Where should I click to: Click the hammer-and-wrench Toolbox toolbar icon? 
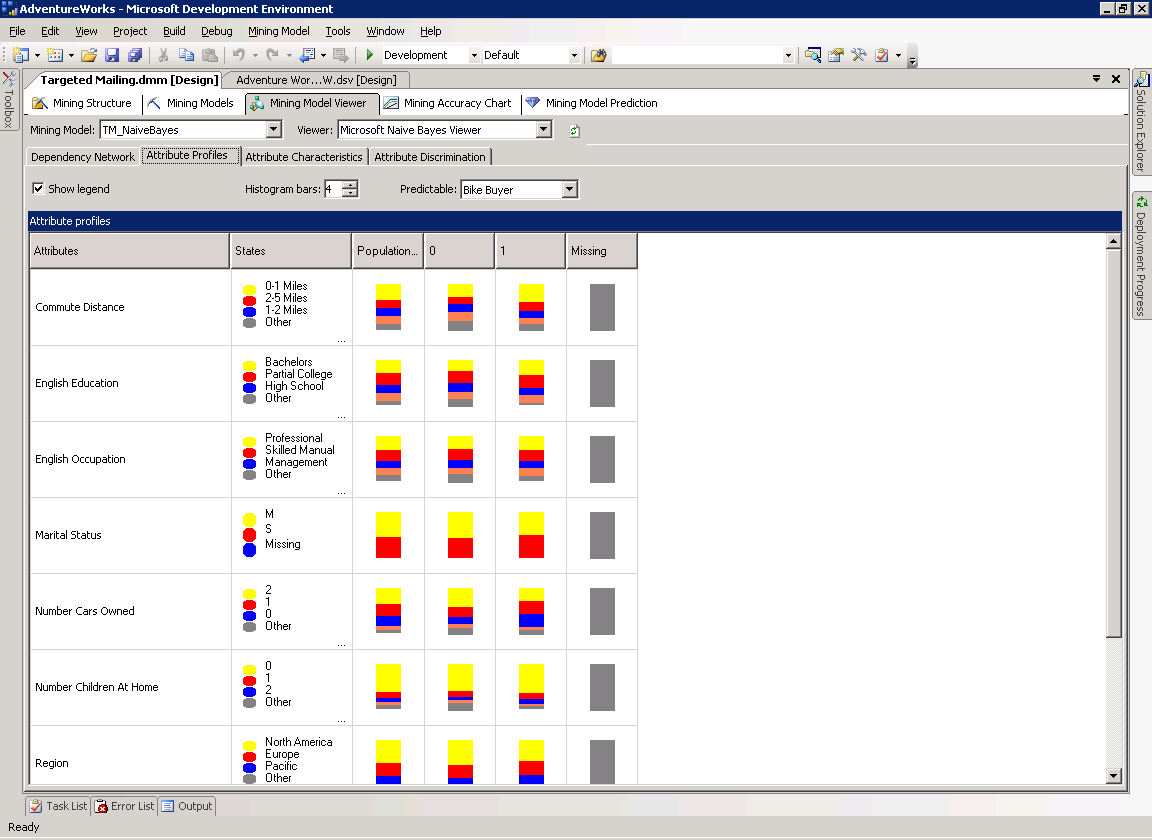click(859, 55)
